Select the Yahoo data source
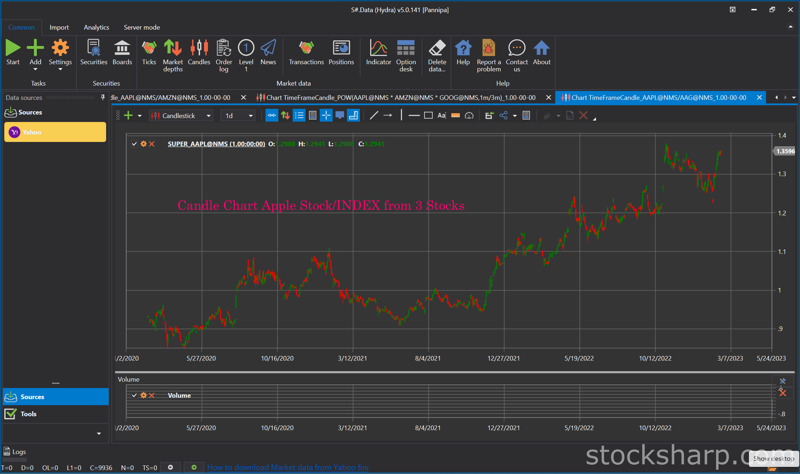Viewport: 800px width, 474px height. click(x=55, y=132)
